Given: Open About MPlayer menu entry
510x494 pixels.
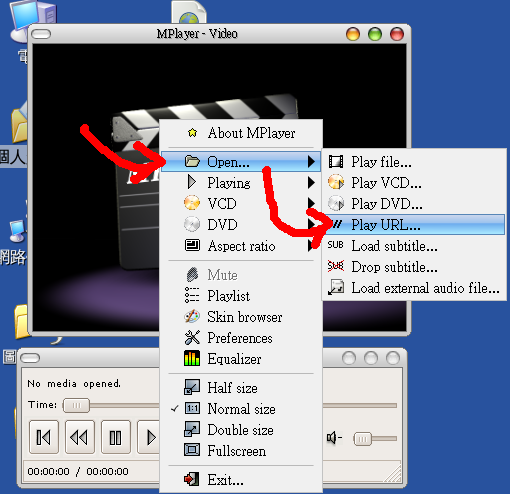Looking at the screenshot, I should [242, 133].
